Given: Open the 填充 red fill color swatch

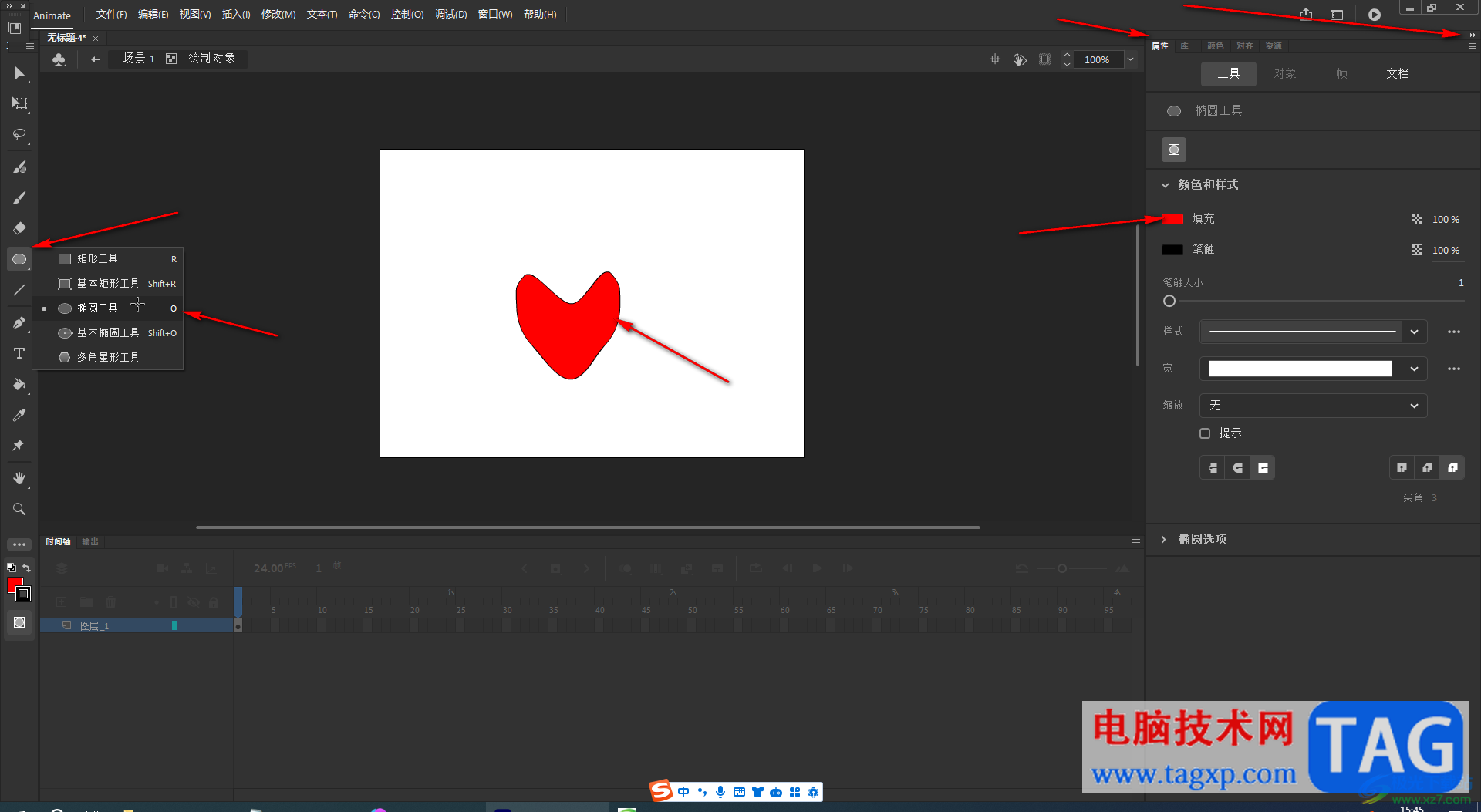Looking at the screenshot, I should (x=1172, y=219).
